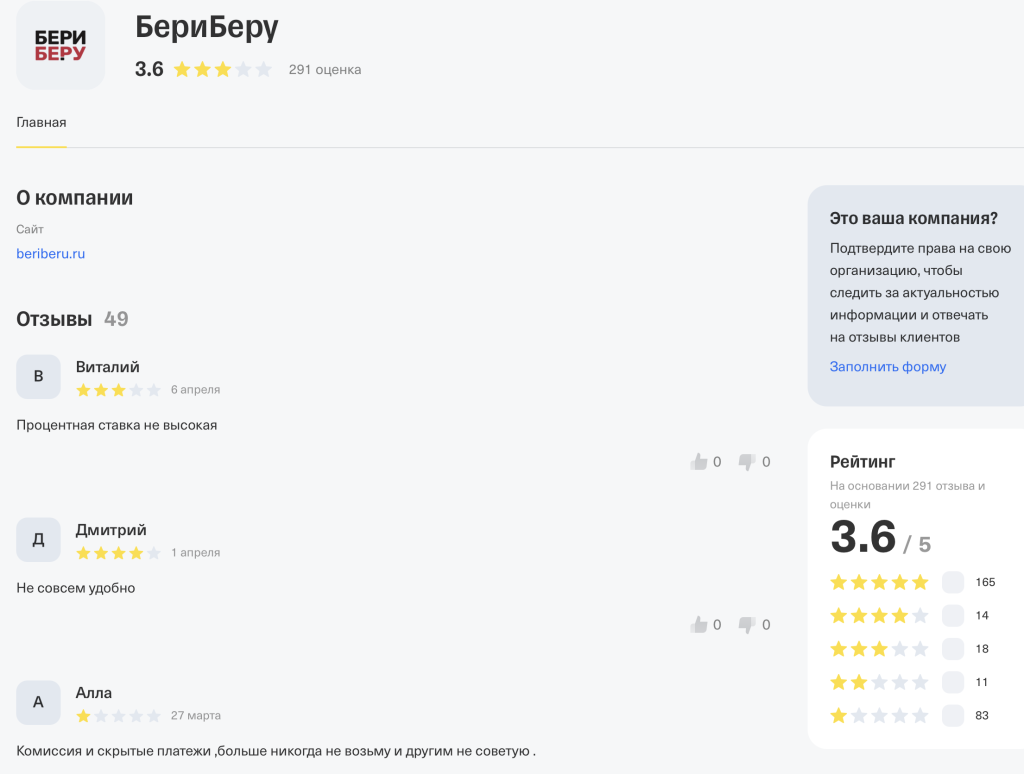The image size is (1024, 774).
Task: Open the beriberu.ru website link
Action: 51,254
